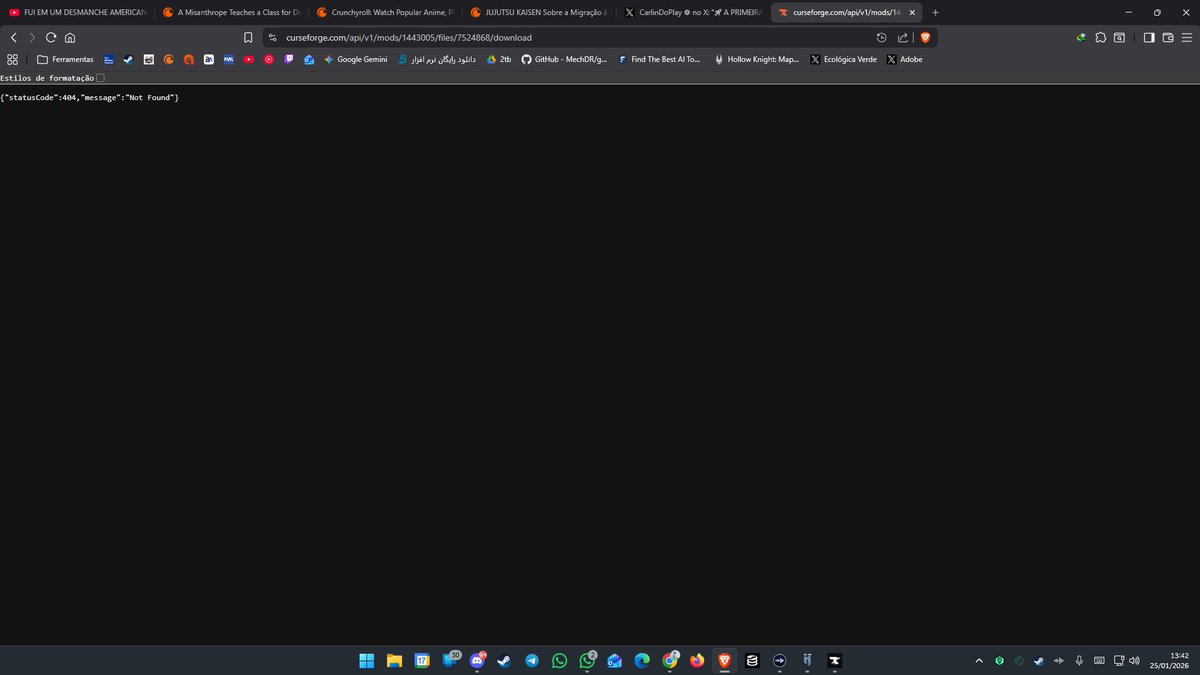1200x675 pixels.
Task: Toggle the Estilos de formatação checkbox
Action: click(99, 77)
